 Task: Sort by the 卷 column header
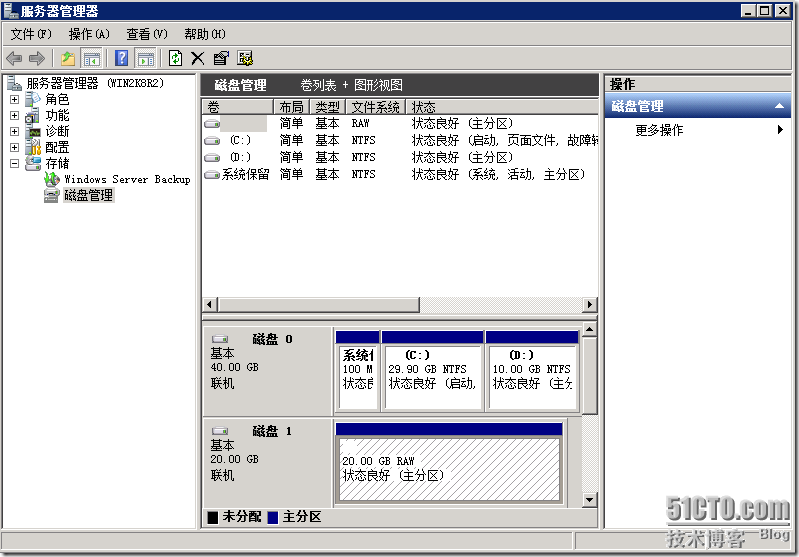click(x=238, y=107)
